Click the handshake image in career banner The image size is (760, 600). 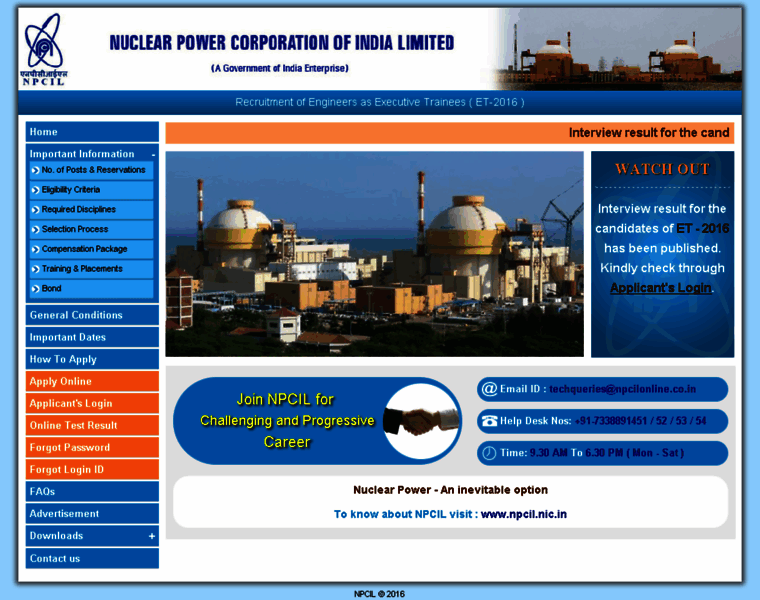[x=421, y=421]
